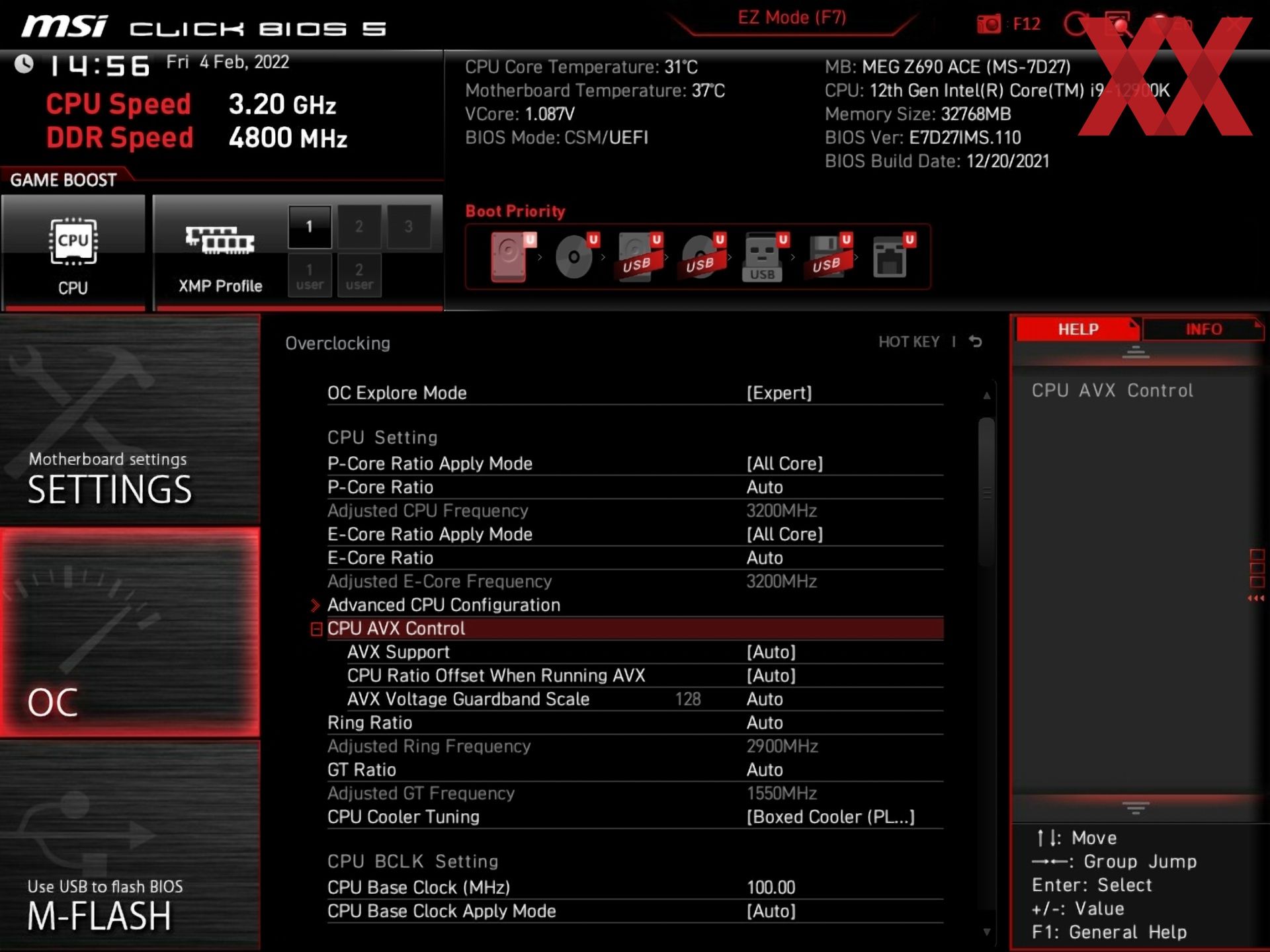This screenshot has width=1270, height=952.
Task: Open the OC overclocking section
Action: (130, 632)
